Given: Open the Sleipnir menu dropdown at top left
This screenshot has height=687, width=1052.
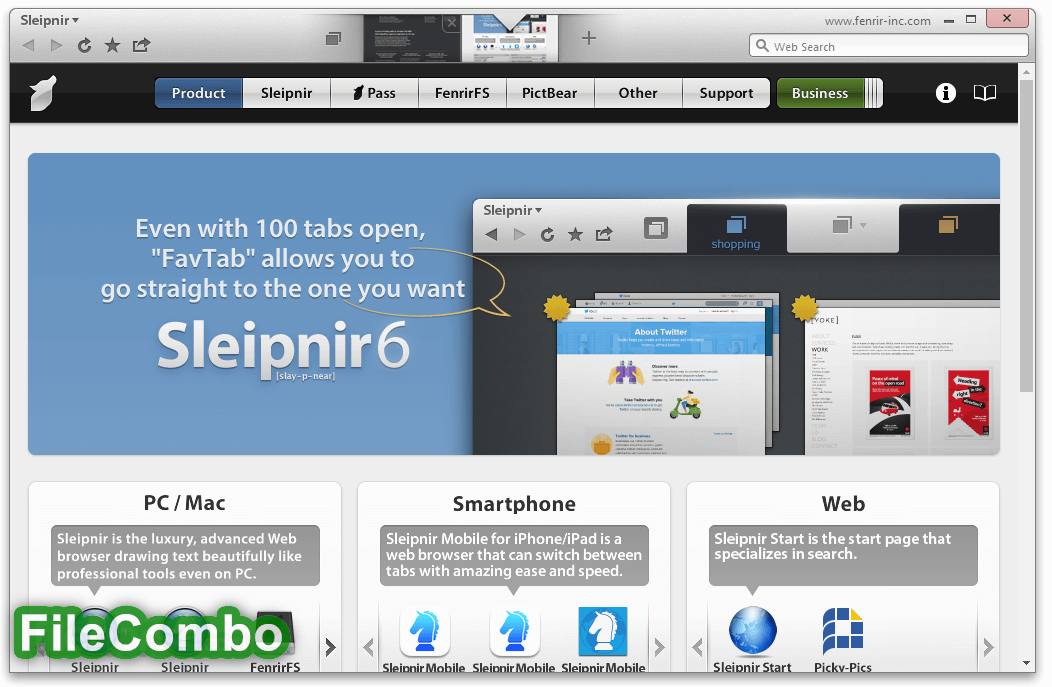Looking at the screenshot, I should click(x=49, y=20).
